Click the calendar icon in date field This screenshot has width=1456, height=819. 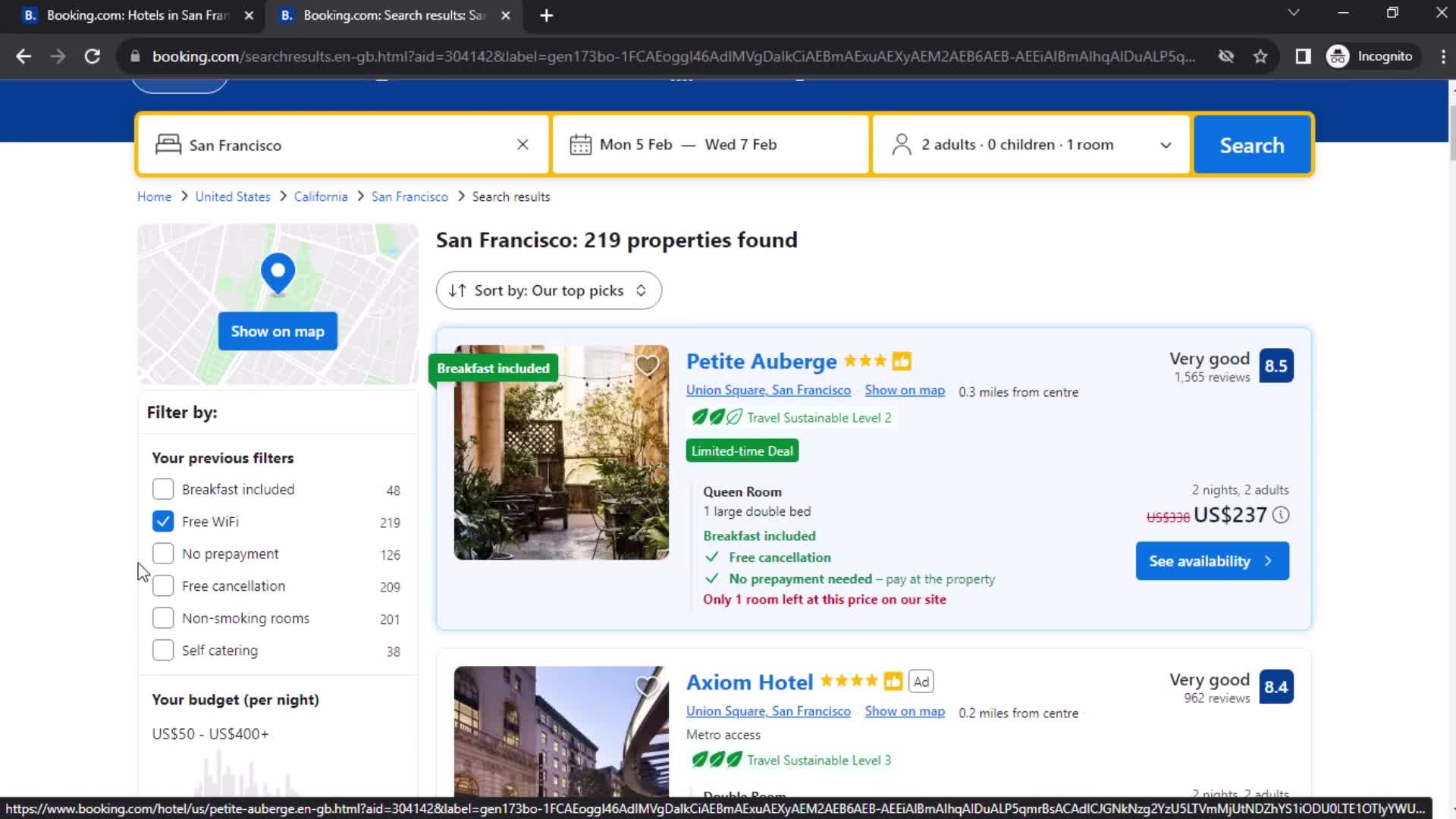pos(580,144)
